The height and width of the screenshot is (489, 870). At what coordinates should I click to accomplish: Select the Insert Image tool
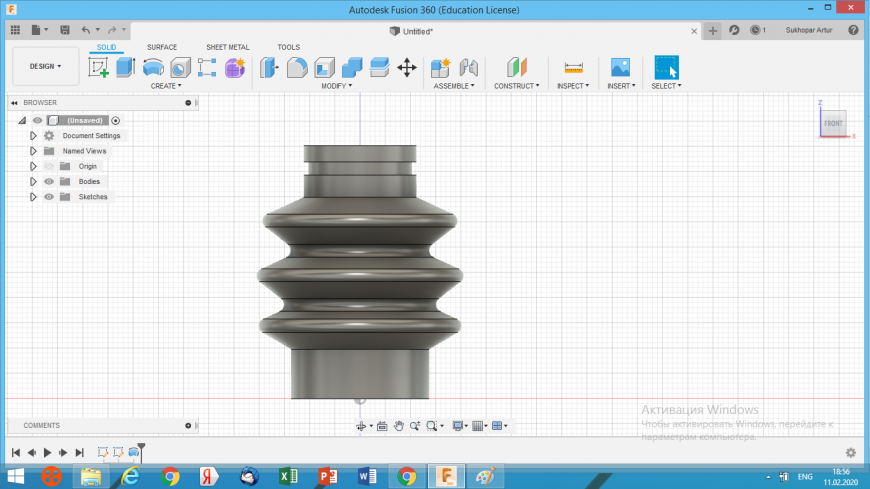[620, 68]
